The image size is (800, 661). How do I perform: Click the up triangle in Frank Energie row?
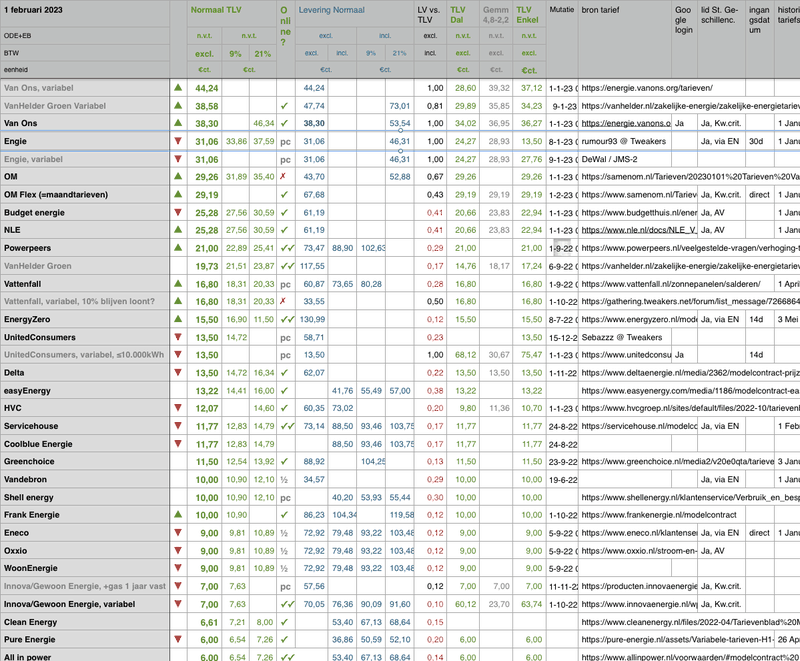tap(178, 514)
